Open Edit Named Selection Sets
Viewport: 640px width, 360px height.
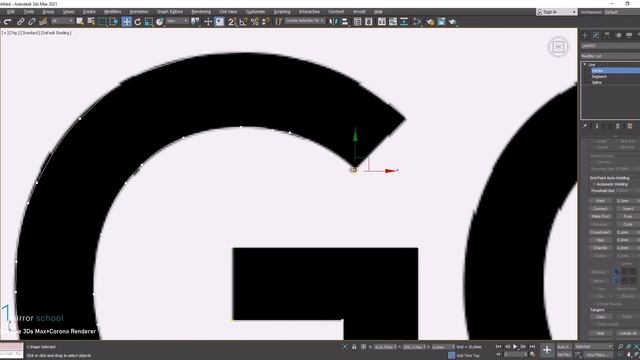click(x=278, y=22)
